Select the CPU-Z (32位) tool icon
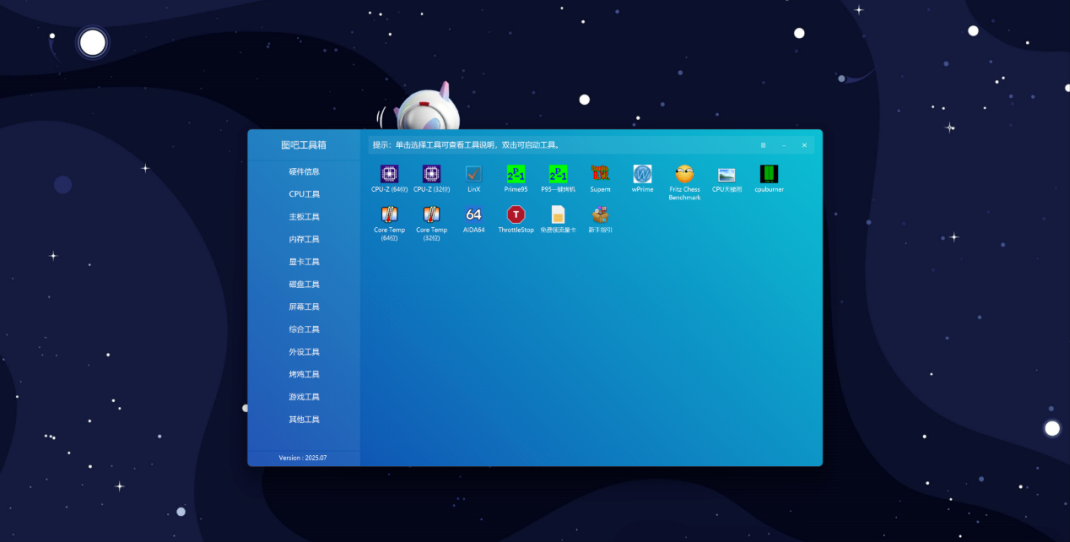This screenshot has width=1070, height=542. click(432, 174)
